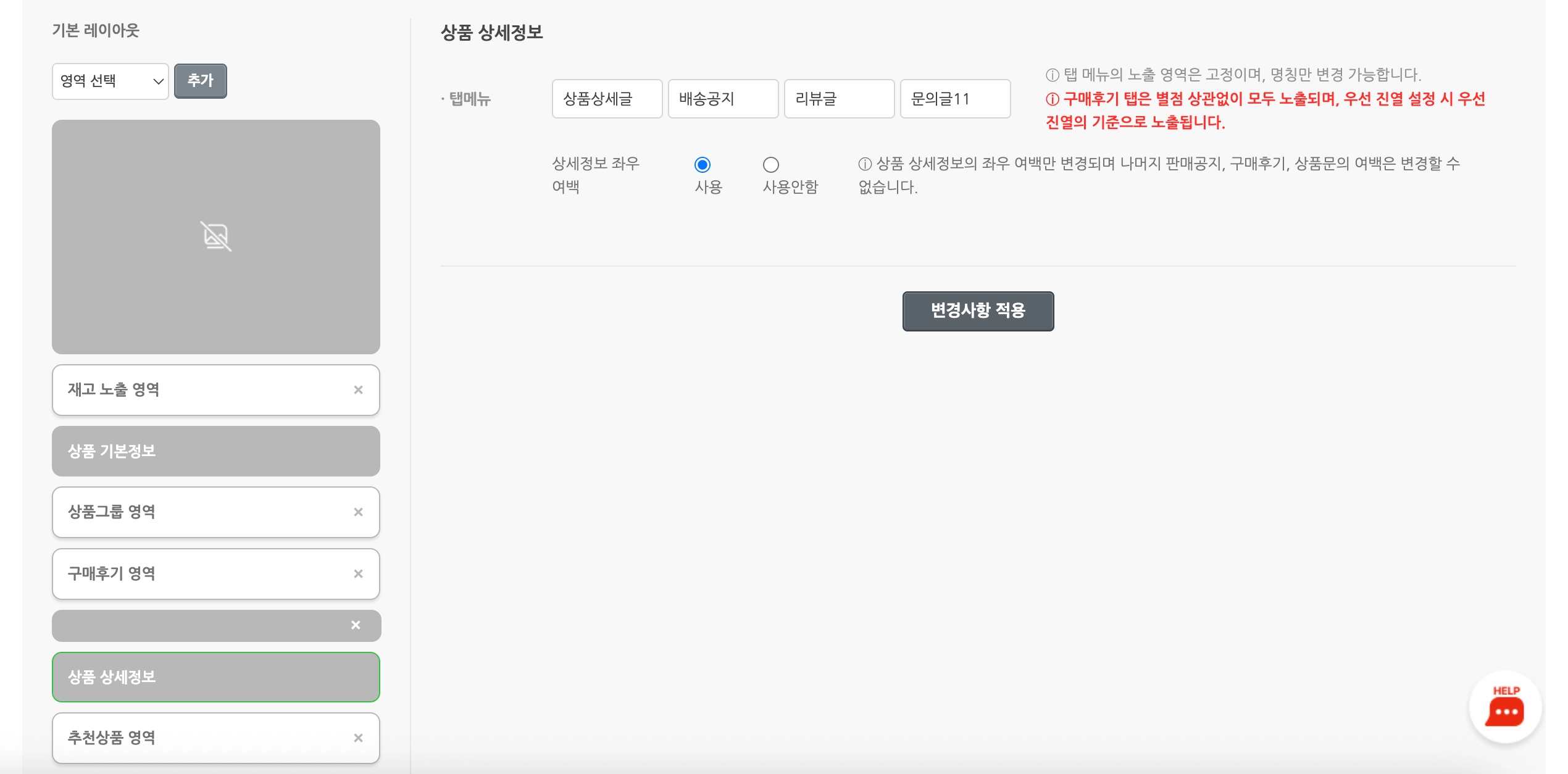Apply changes with 변경사항 적용 button
1568x774 pixels.
pyautogui.click(x=978, y=311)
